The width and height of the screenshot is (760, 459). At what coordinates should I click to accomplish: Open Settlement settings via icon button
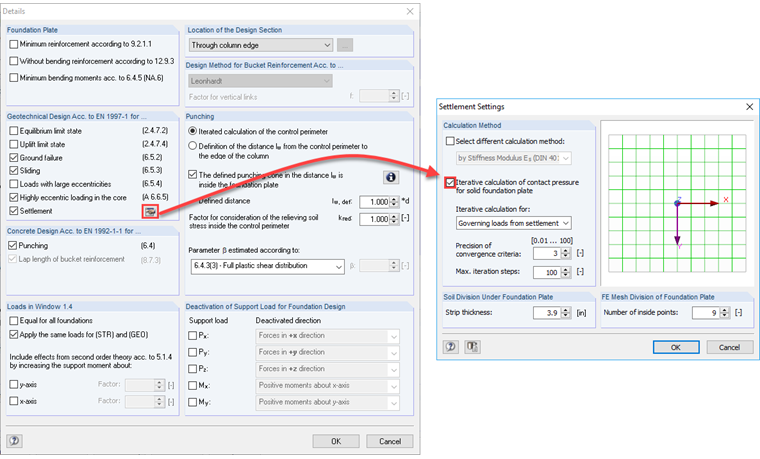tap(150, 211)
